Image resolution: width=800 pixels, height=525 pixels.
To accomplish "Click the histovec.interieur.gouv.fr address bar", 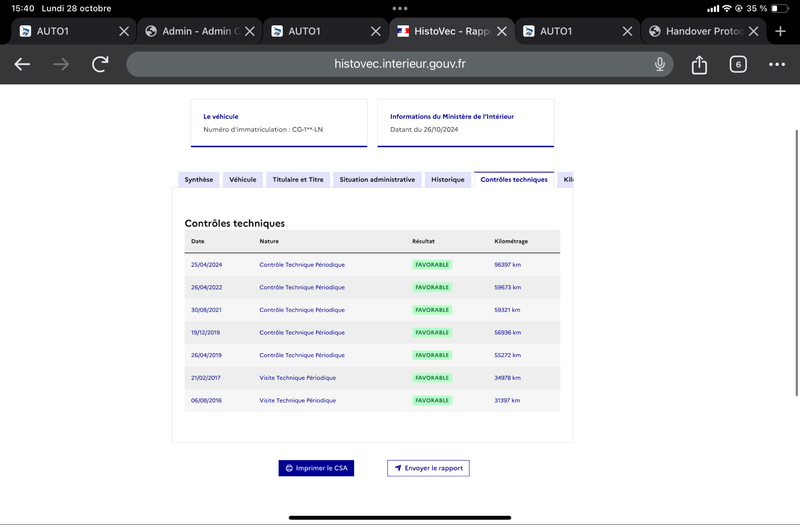I will coord(399,64).
